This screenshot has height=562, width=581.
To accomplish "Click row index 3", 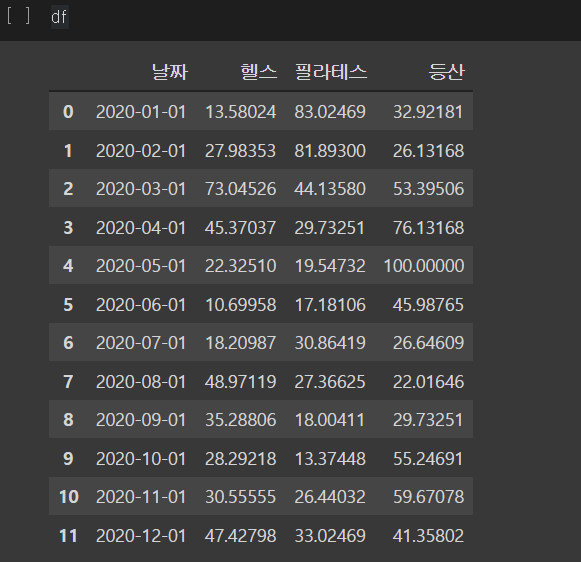I will coord(68,227).
